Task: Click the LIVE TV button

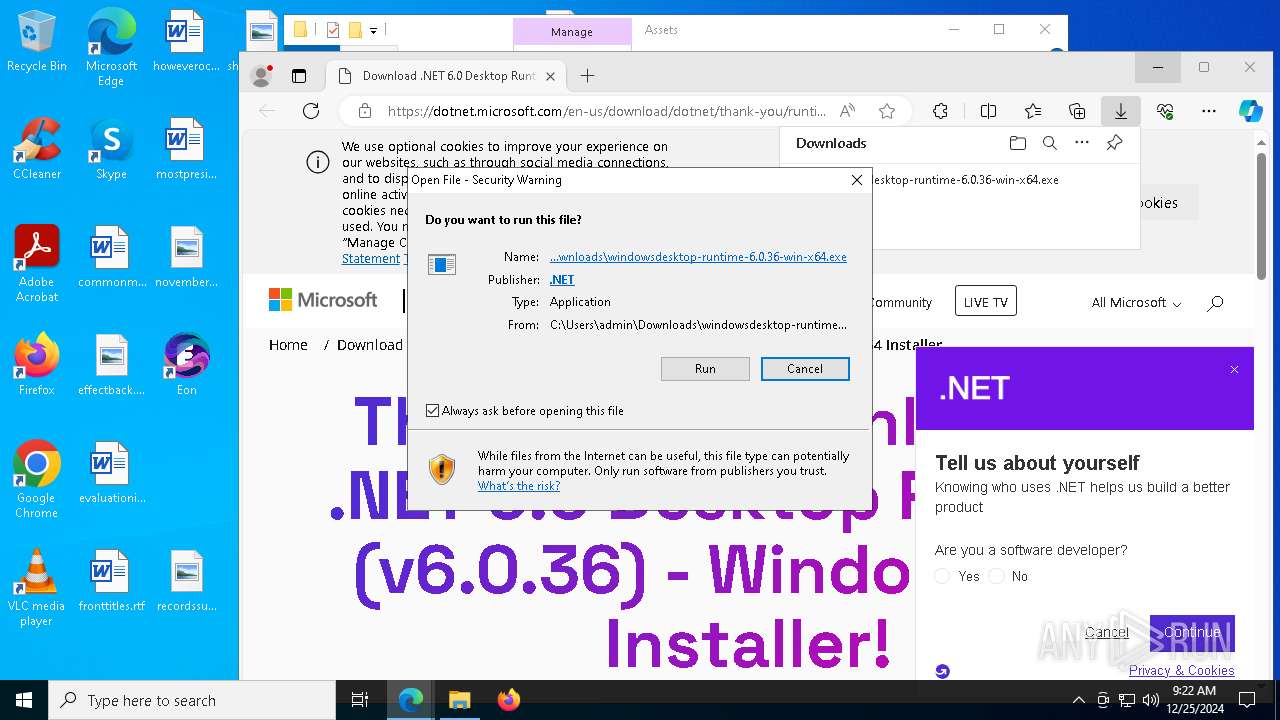Action: coord(985,302)
